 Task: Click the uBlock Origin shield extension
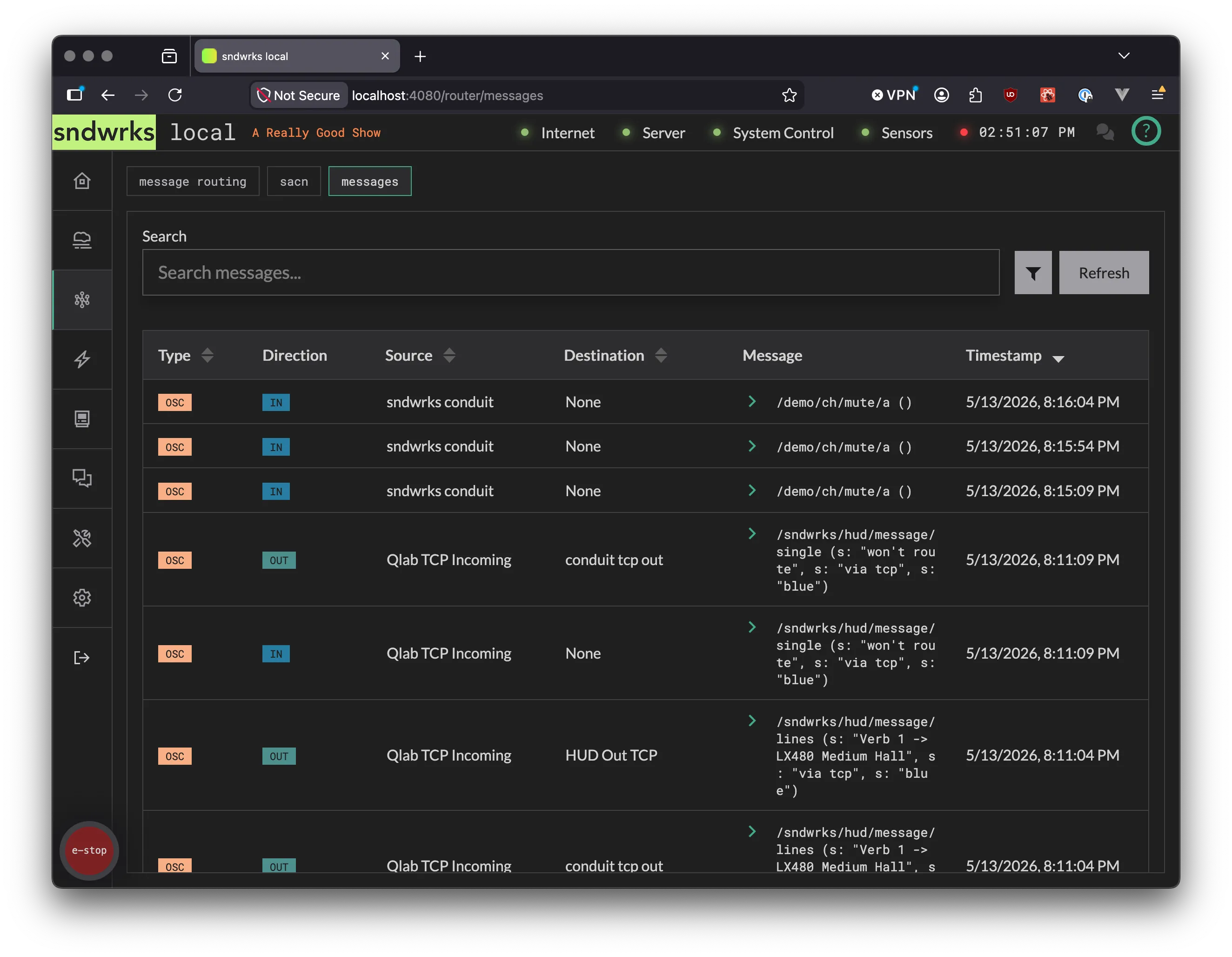[1011, 95]
